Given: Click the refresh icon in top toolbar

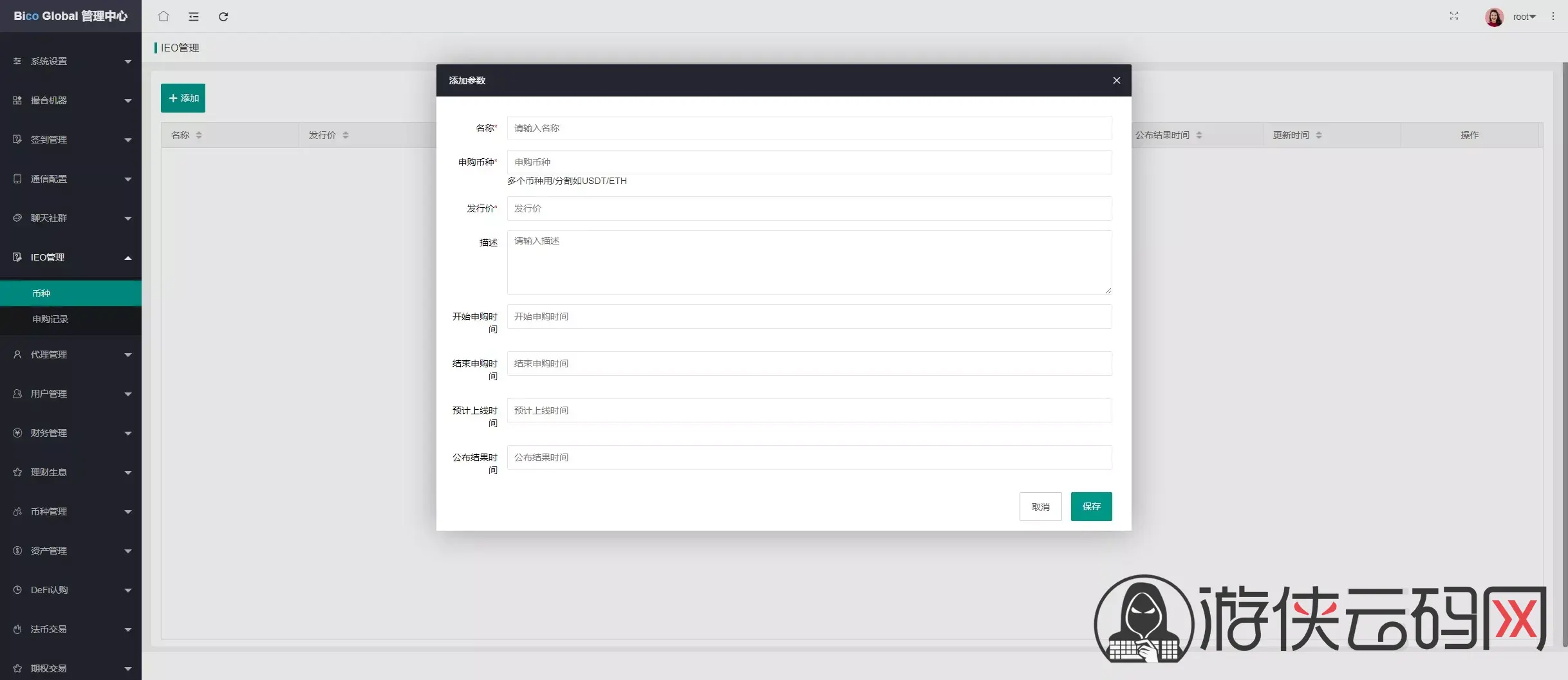Looking at the screenshot, I should point(223,17).
